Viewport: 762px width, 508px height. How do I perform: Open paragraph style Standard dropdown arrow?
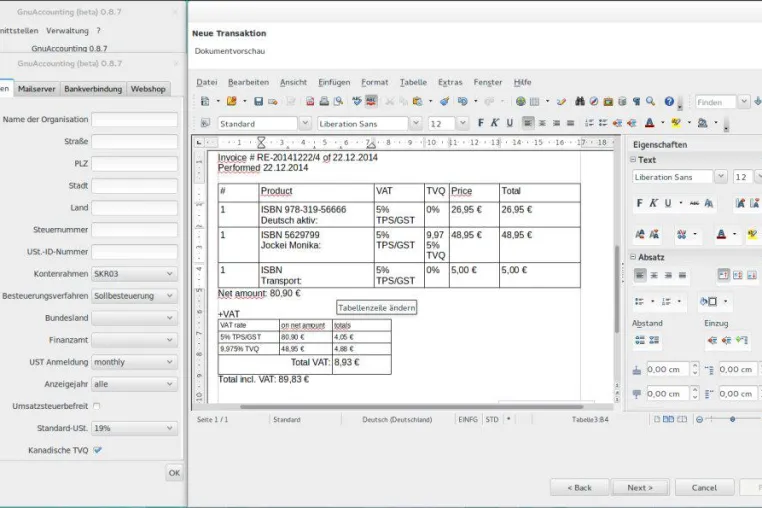tap(305, 123)
